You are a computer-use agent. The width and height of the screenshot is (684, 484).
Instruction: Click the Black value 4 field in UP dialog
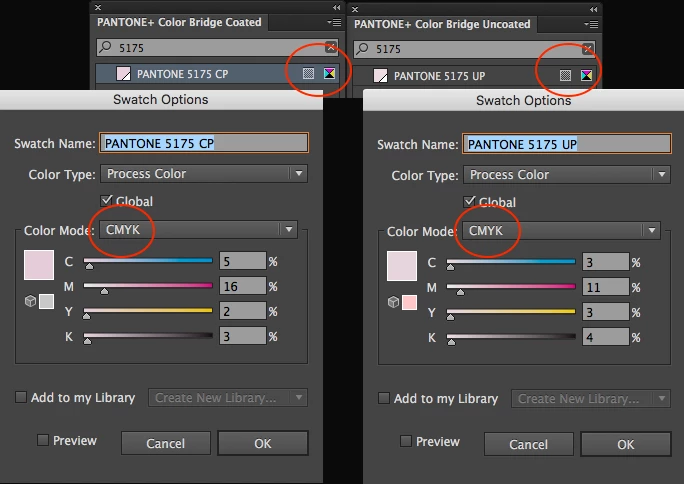pos(605,337)
